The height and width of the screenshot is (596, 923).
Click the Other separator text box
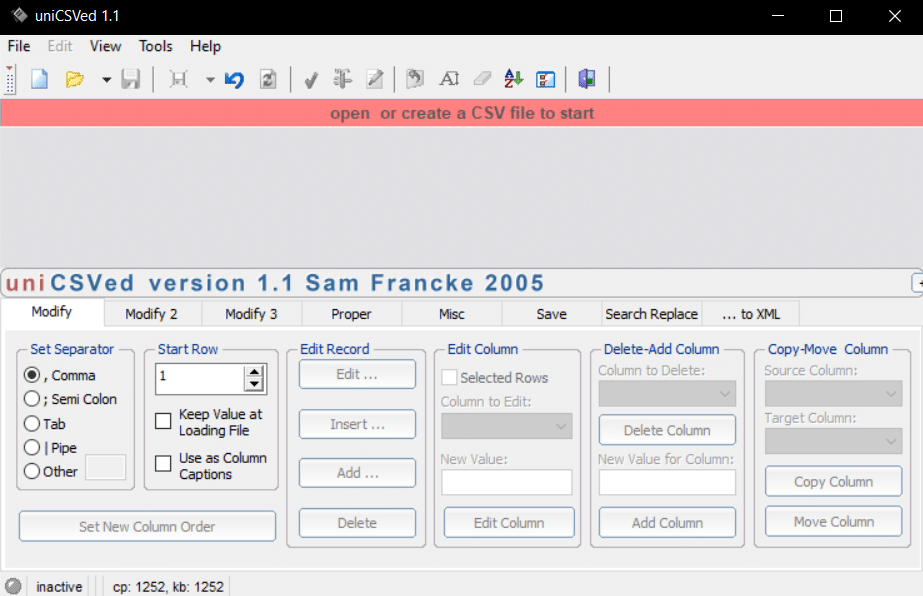pyautogui.click(x=105, y=468)
